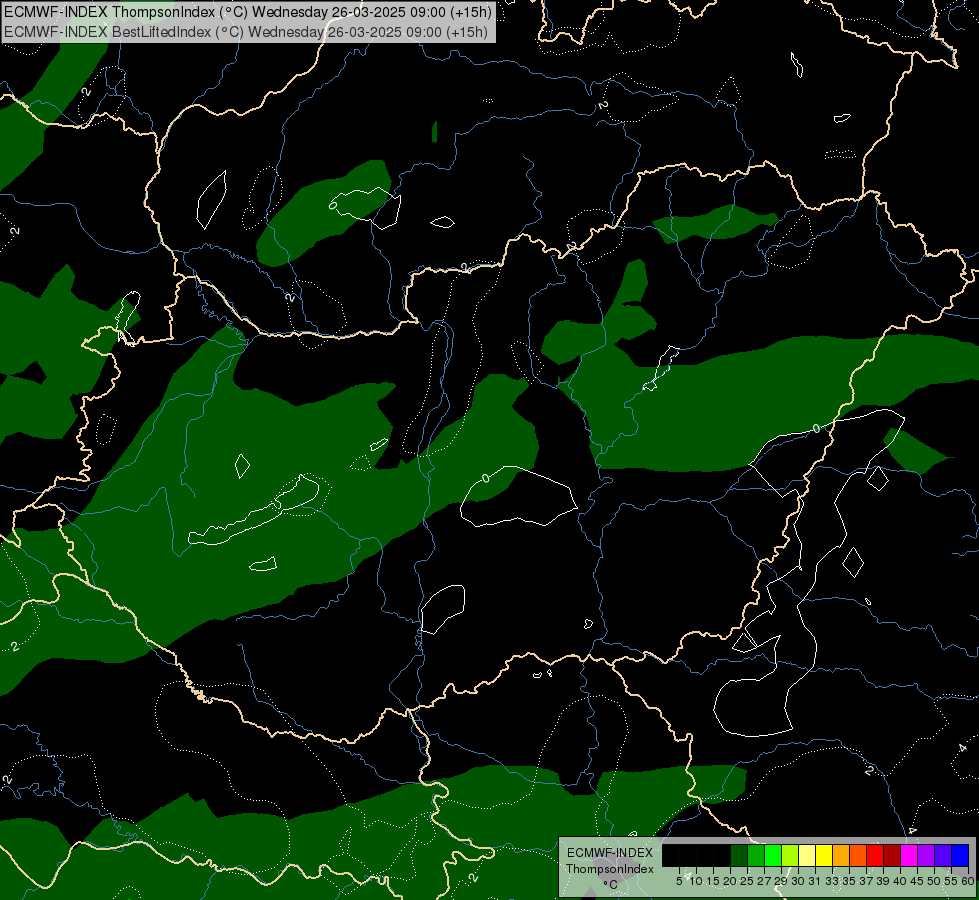Select the purple 45–50 legend swatch

tap(926, 855)
